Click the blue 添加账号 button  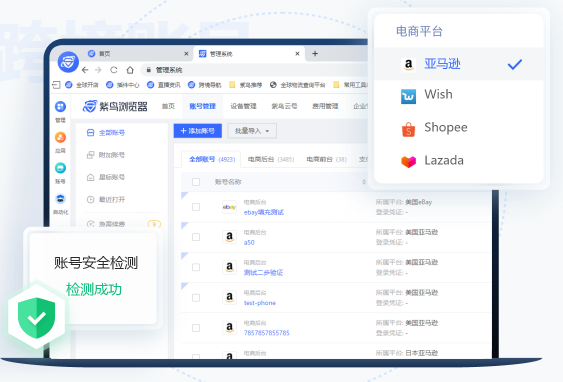[198, 131]
